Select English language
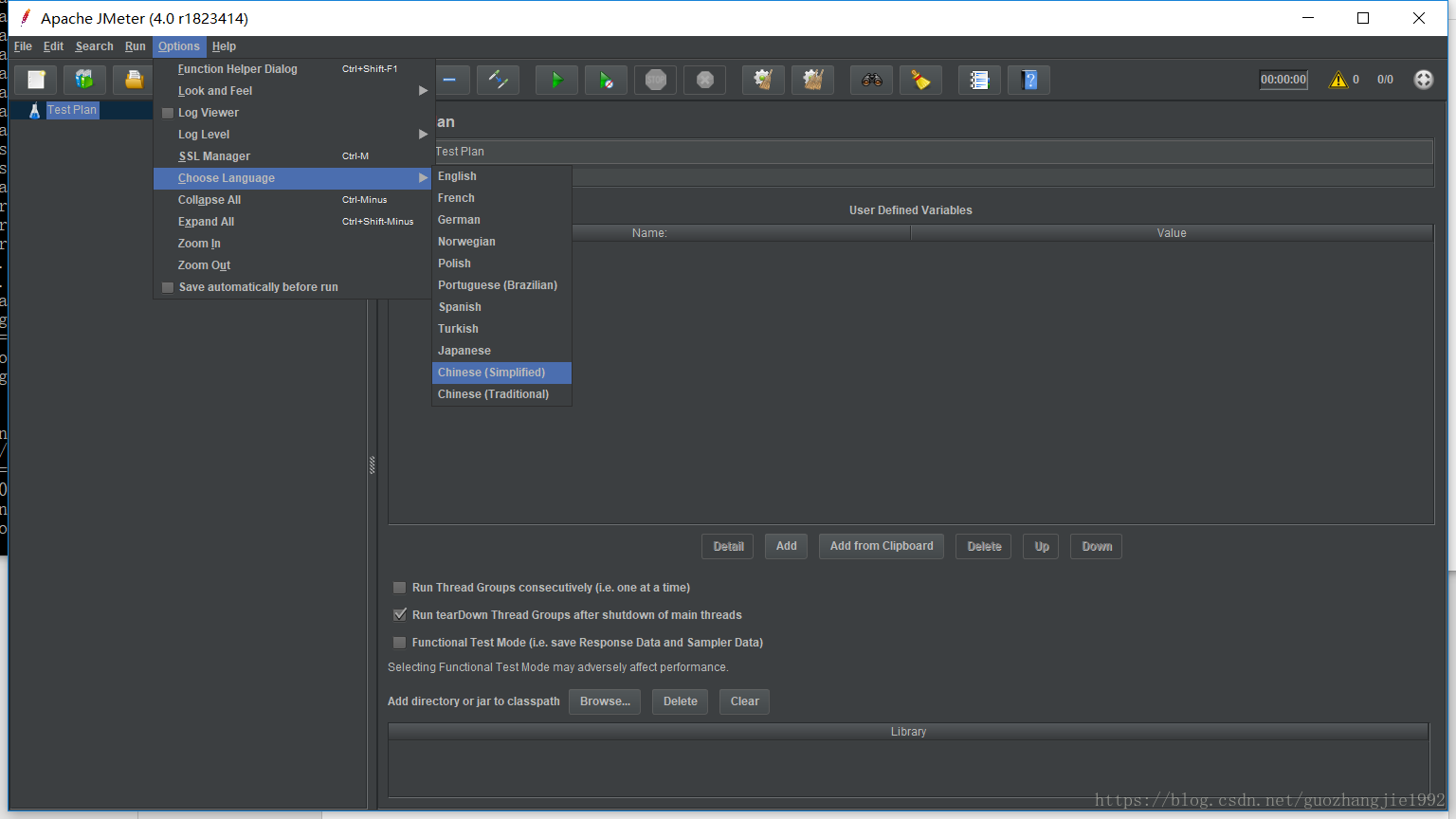Screen dimensions: 1456x819 501,176
